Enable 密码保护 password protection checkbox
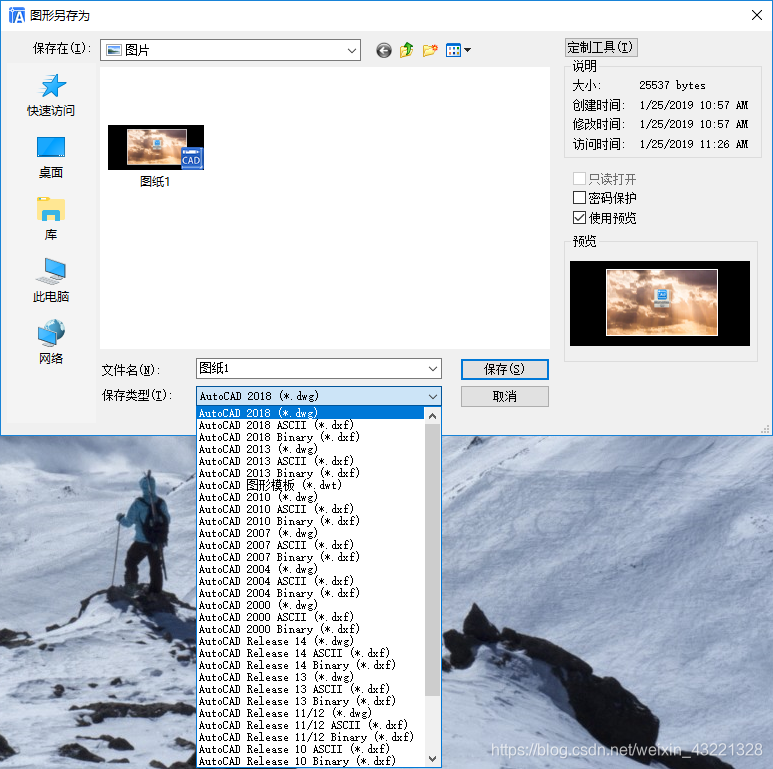The height and width of the screenshot is (769, 773). tap(580, 198)
